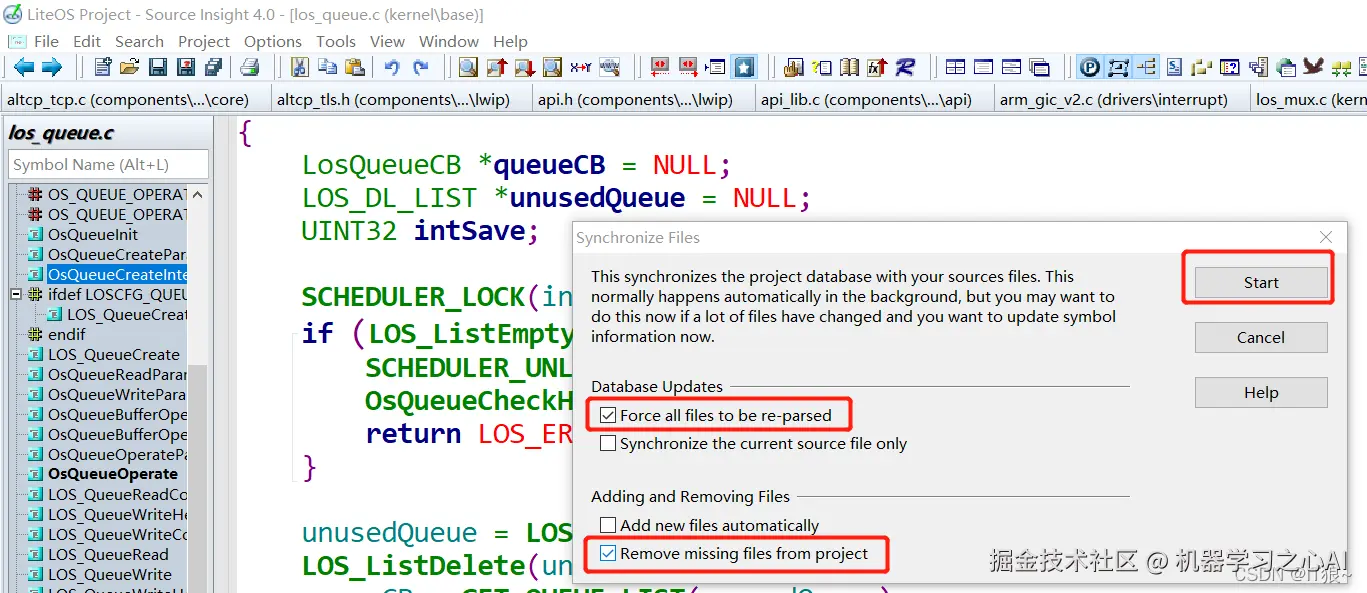The height and width of the screenshot is (593, 1367).
Task: Open the Options menu
Action: (x=273, y=41)
